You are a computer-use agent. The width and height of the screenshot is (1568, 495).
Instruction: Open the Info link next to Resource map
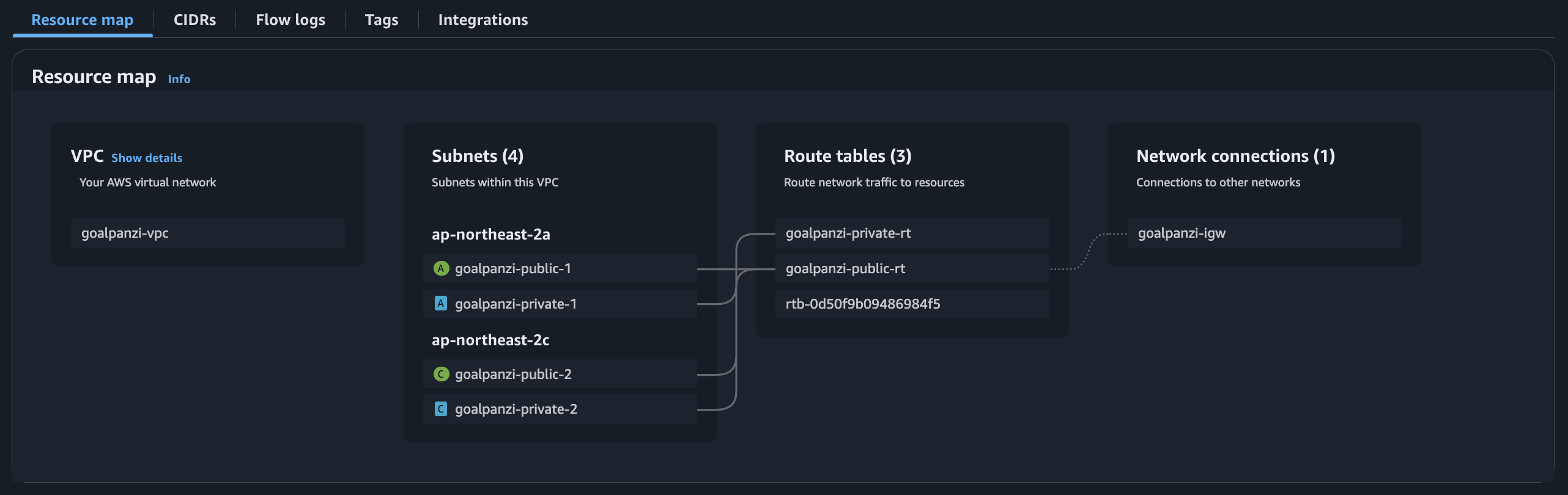click(179, 79)
